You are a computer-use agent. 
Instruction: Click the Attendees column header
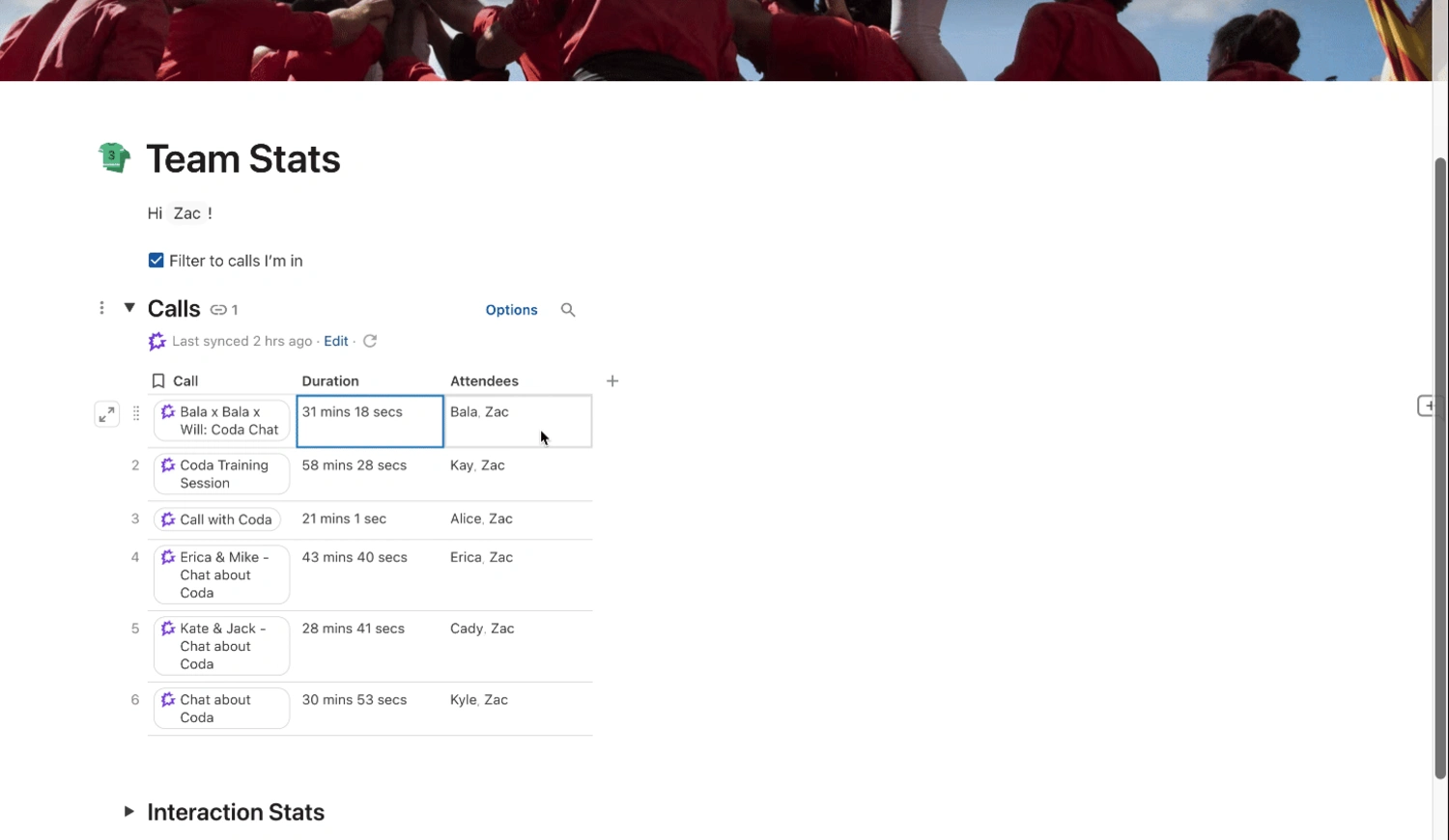point(484,381)
